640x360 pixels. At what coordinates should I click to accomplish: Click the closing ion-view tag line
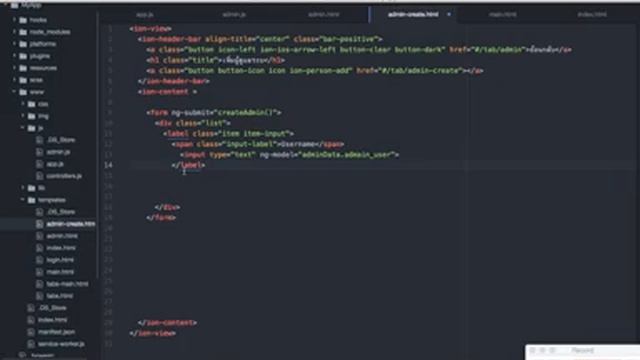[x=152, y=333]
